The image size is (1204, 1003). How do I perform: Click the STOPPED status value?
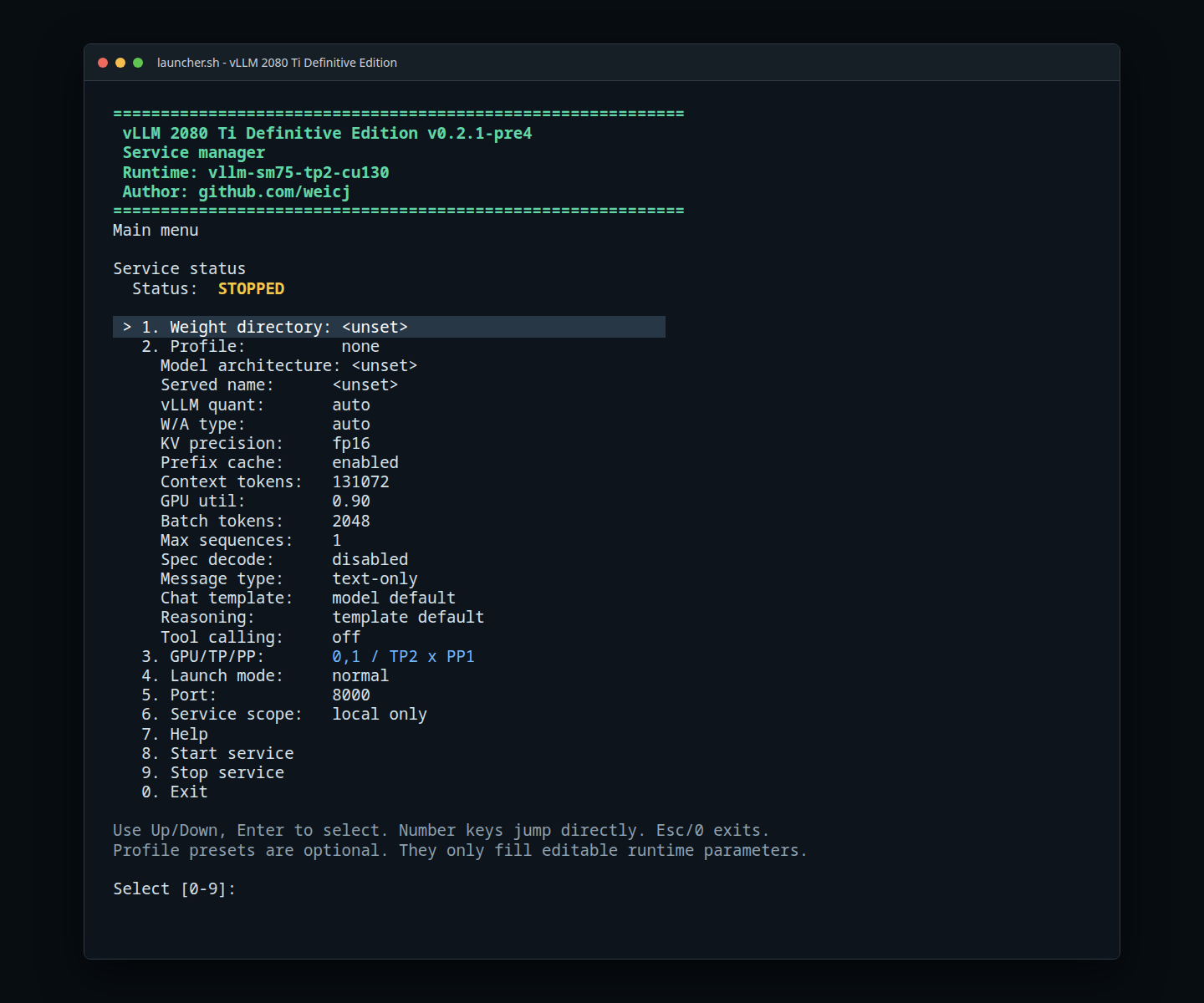(251, 289)
